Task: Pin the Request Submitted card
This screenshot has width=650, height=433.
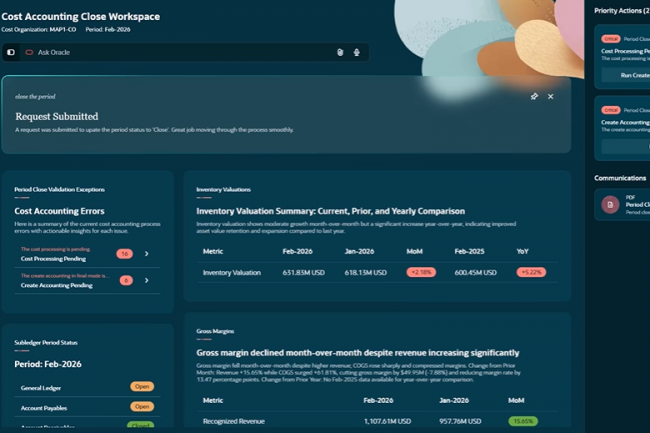Action: pyautogui.click(x=534, y=97)
